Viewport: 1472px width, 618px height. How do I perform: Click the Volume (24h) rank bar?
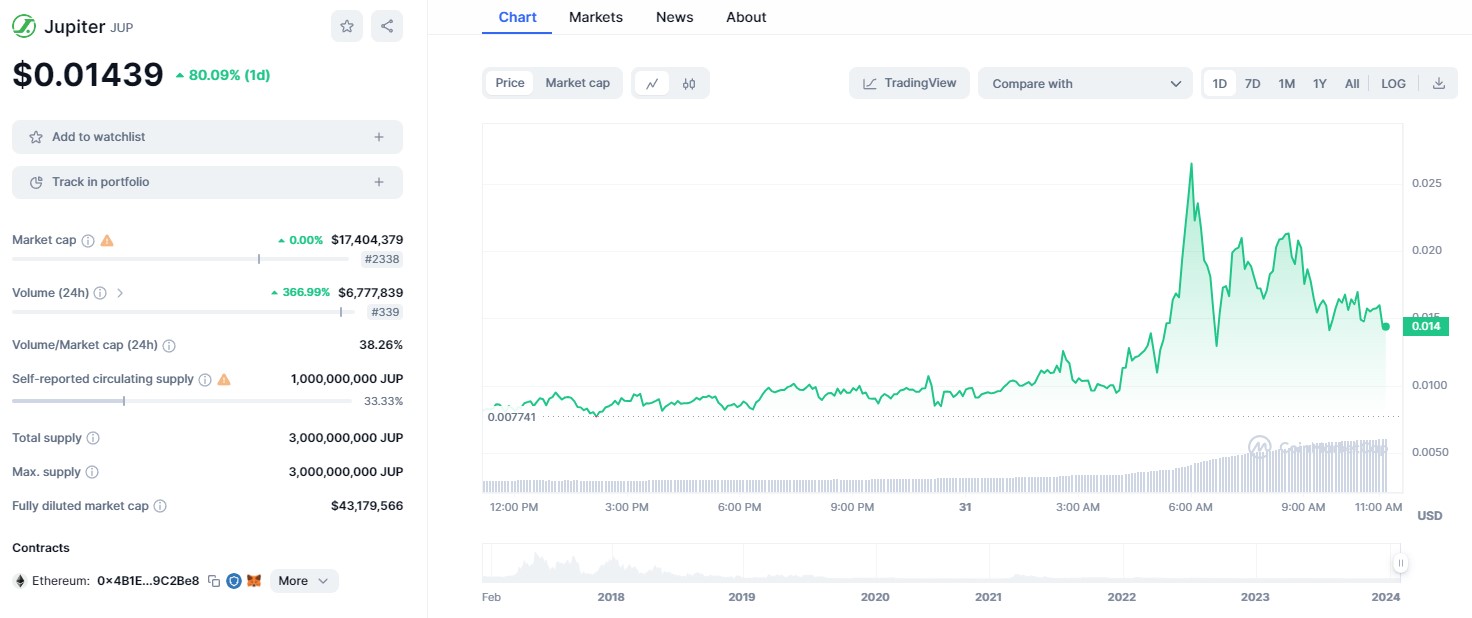(182, 312)
